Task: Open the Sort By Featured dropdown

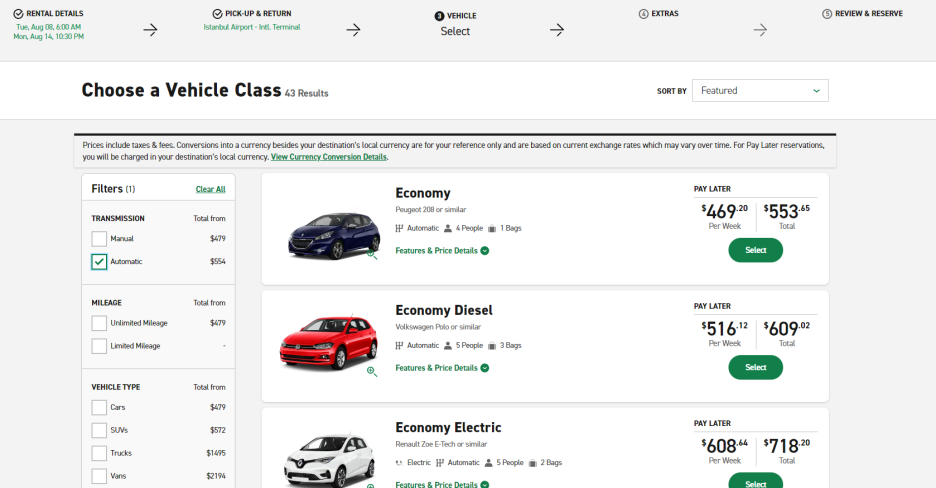Action: 760,91
